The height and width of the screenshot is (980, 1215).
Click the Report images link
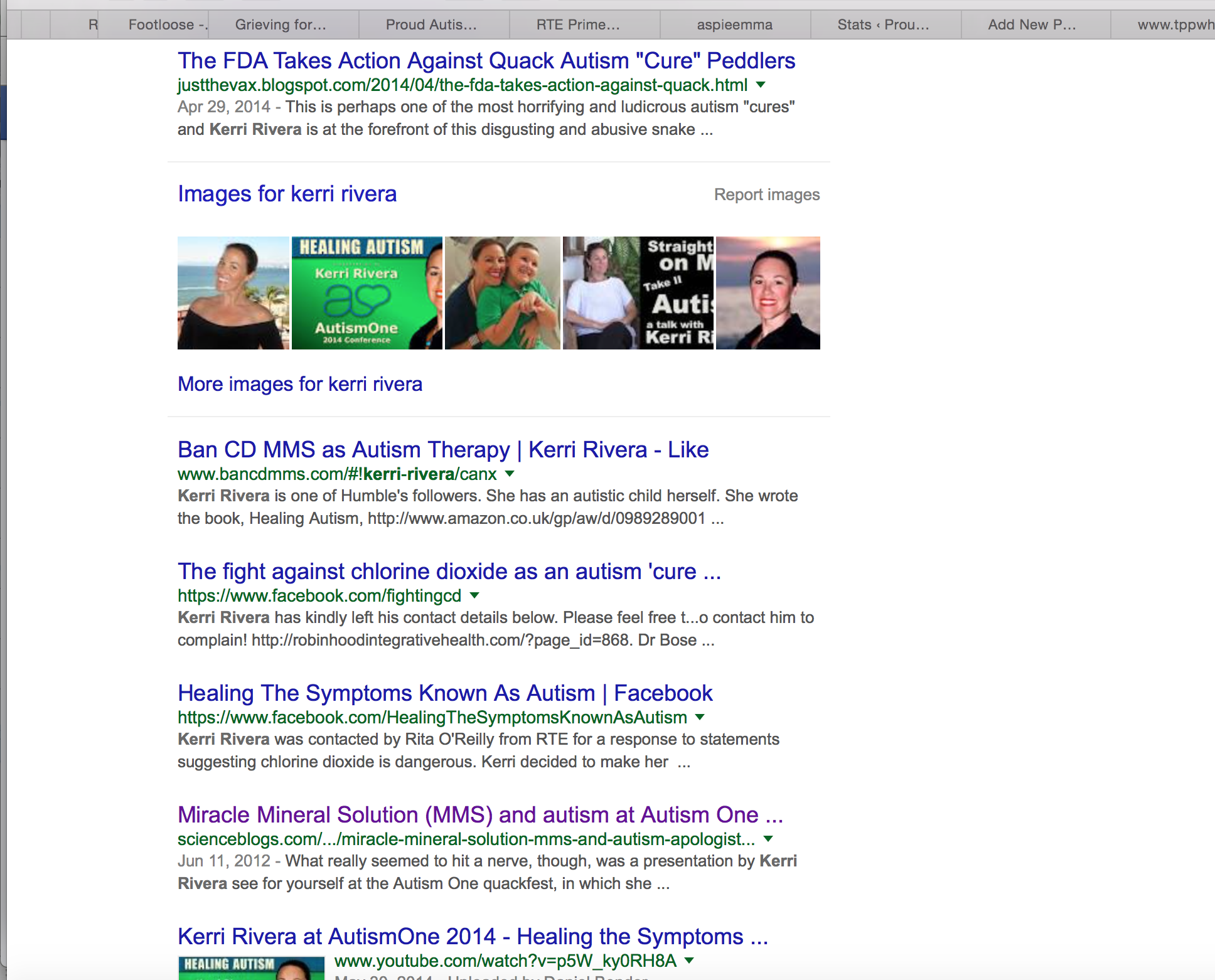tap(767, 194)
